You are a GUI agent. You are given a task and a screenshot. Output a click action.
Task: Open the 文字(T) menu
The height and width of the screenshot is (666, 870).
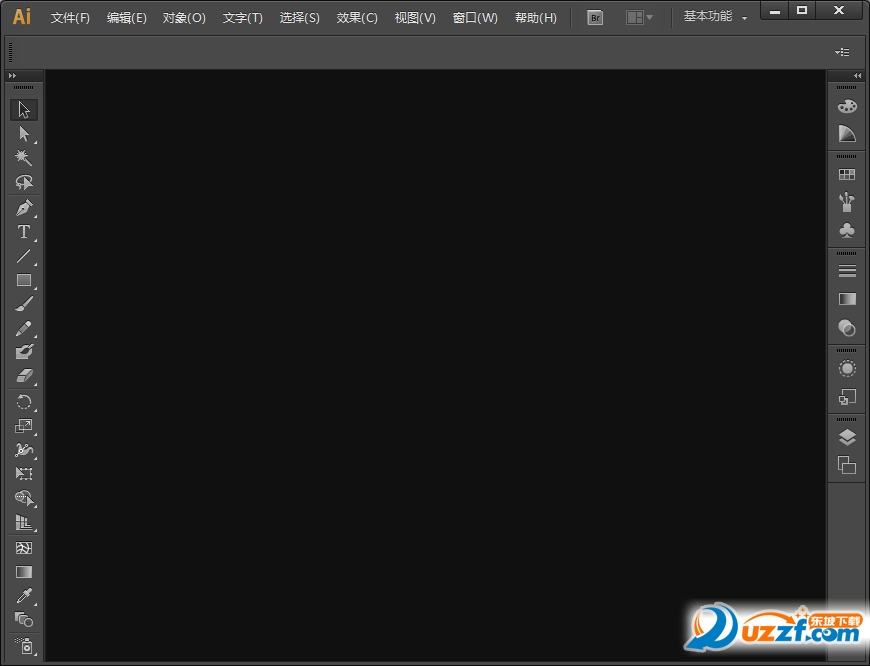pyautogui.click(x=242, y=18)
